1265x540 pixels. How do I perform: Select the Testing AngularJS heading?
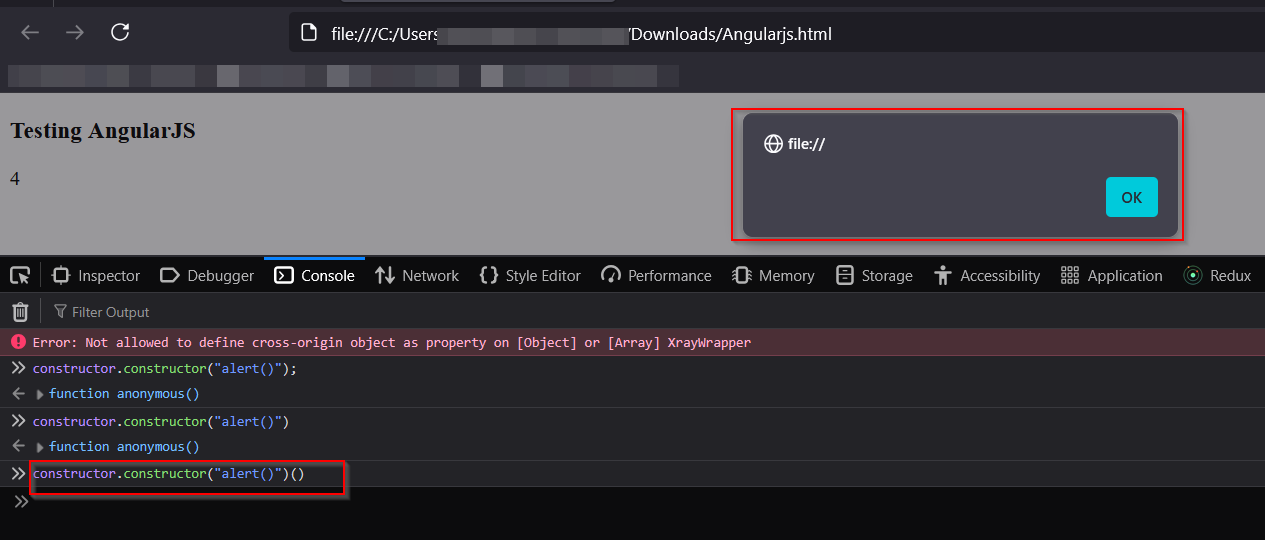[103, 131]
